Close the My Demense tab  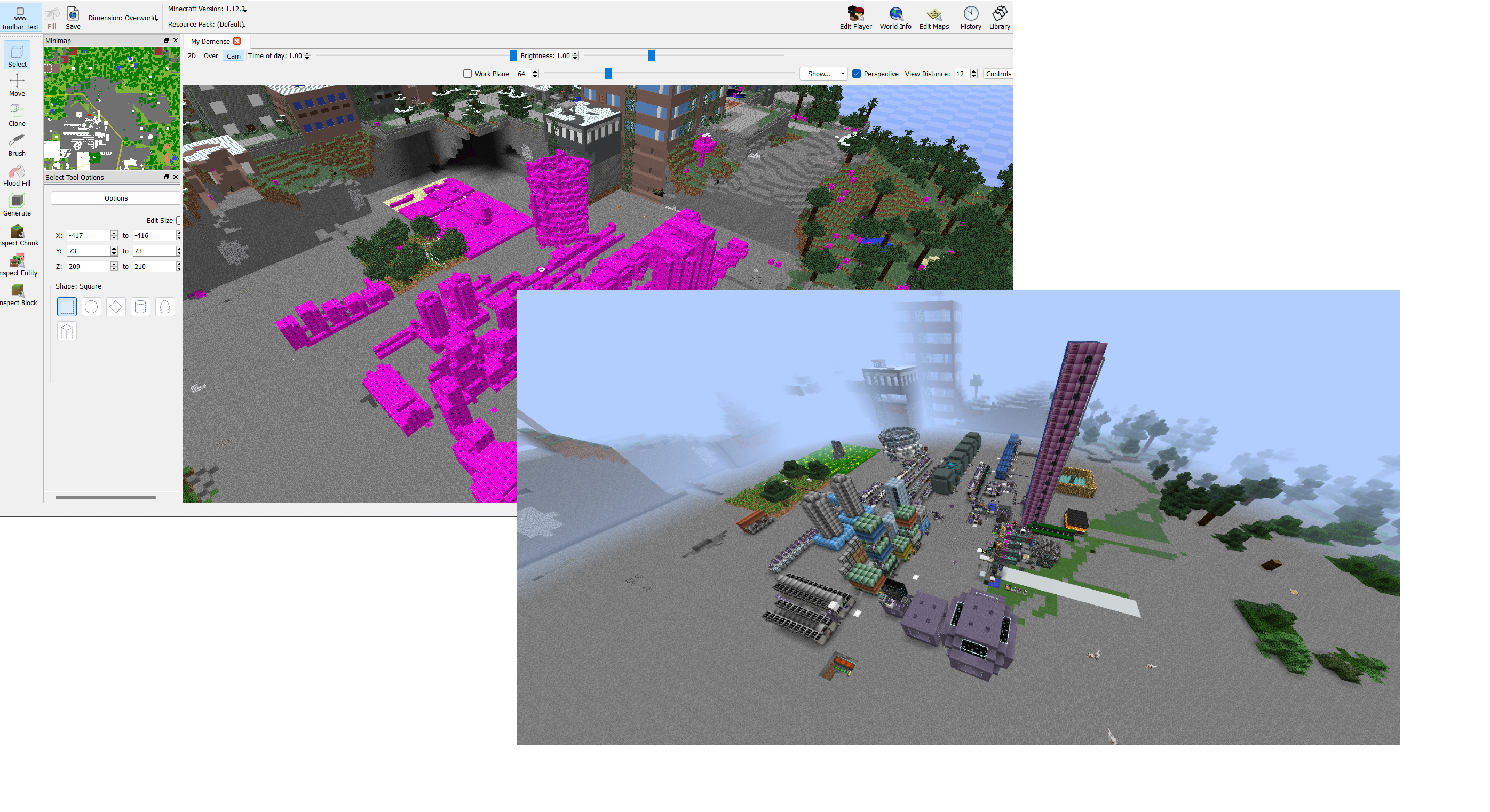(236, 41)
